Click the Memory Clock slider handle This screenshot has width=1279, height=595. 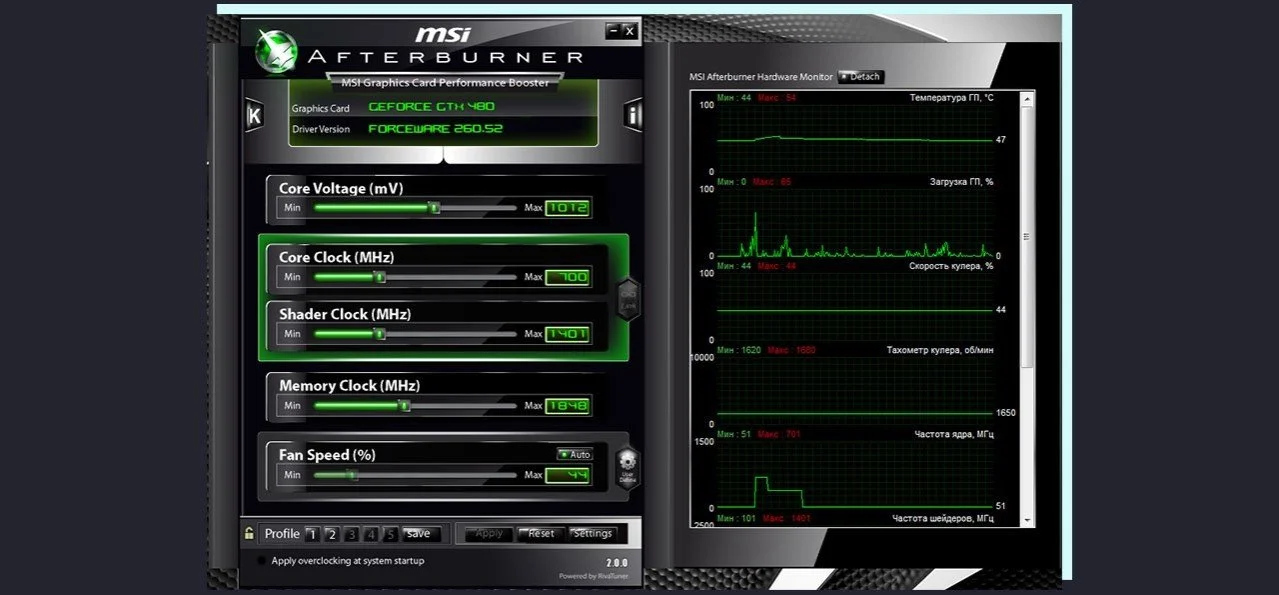point(404,406)
